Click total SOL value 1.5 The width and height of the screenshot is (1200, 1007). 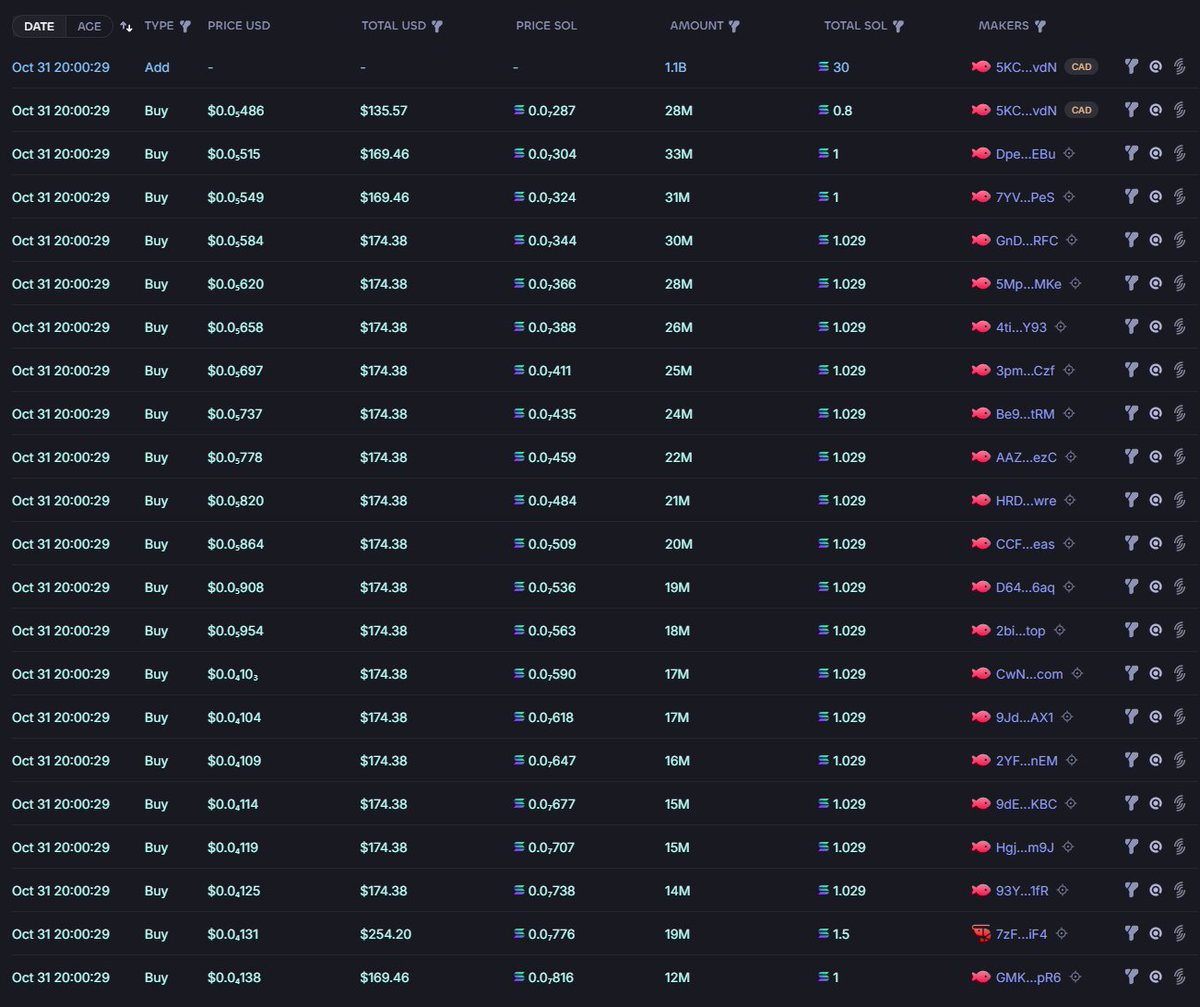point(841,934)
